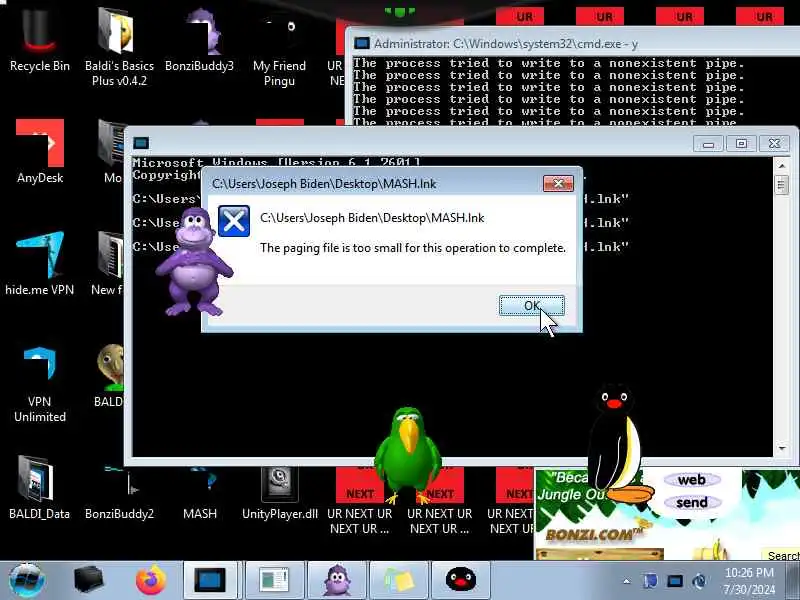Click the BONZI.COM logo link
Image resolution: width=800 pixels, height=600 pixels.
[595, 534]
